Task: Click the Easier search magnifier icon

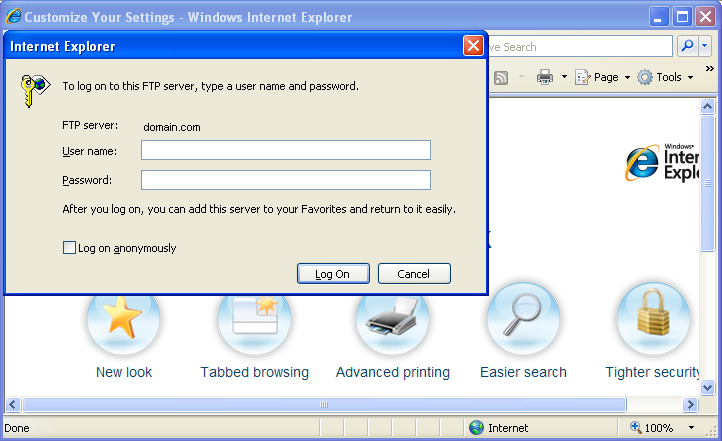Action: coord(524,319)
